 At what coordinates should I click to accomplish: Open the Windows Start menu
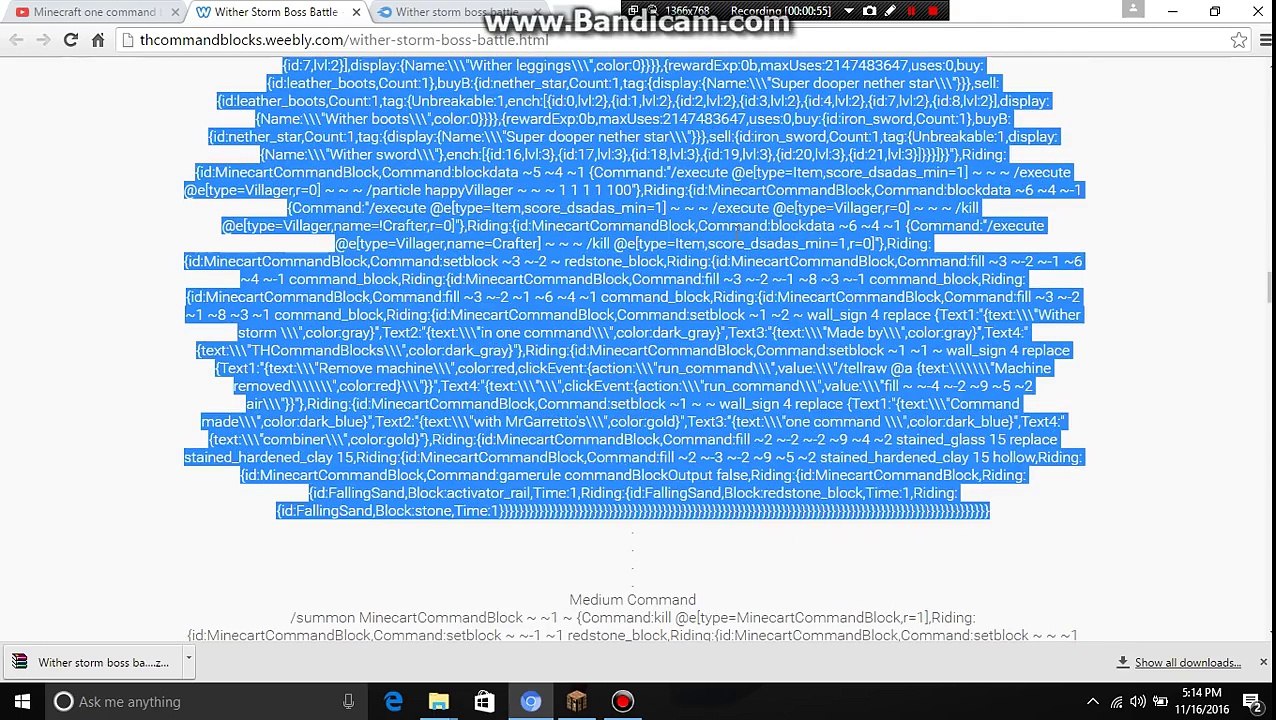(x=22, y=702)
